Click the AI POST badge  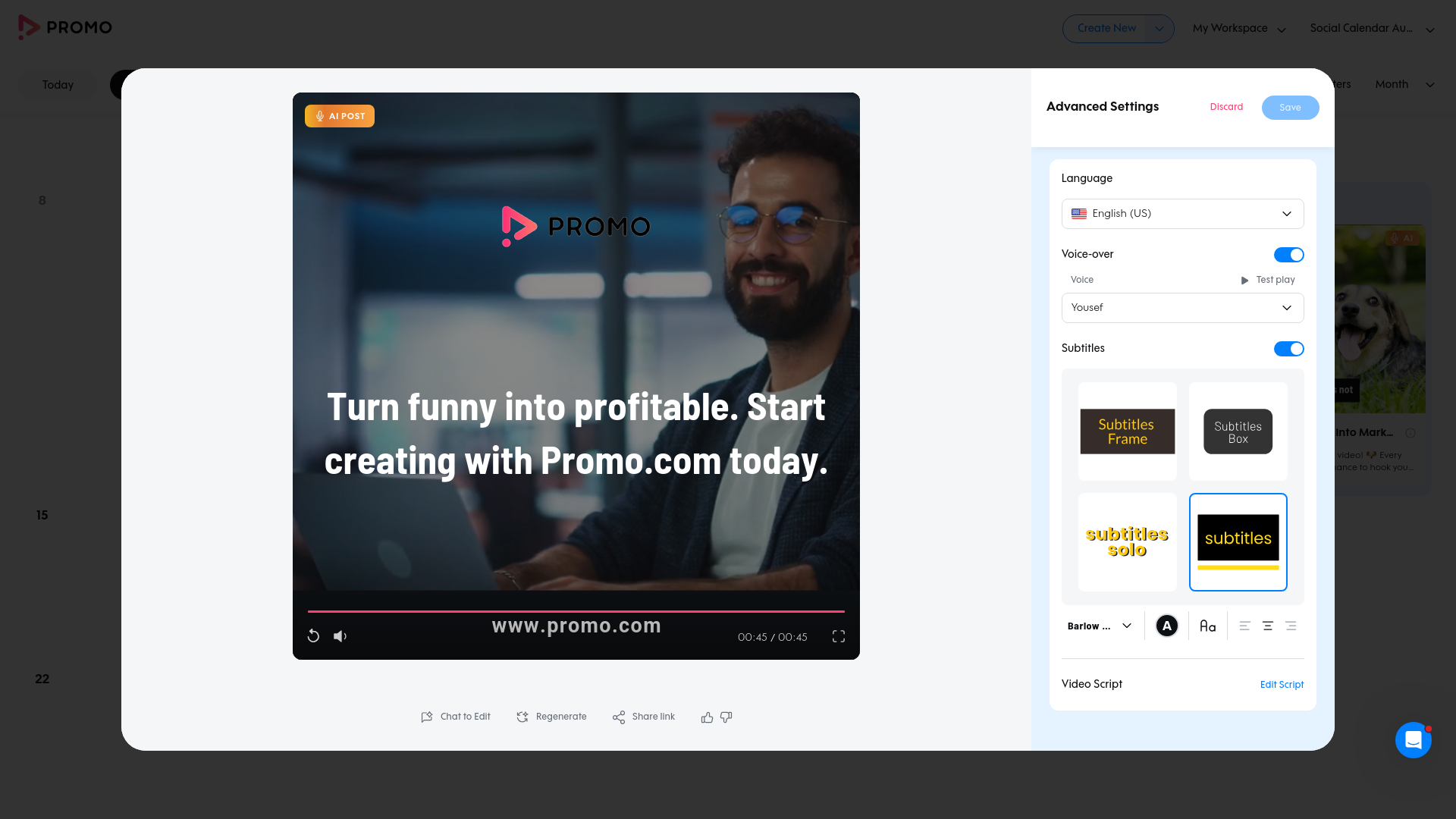(x=340, y=116)
